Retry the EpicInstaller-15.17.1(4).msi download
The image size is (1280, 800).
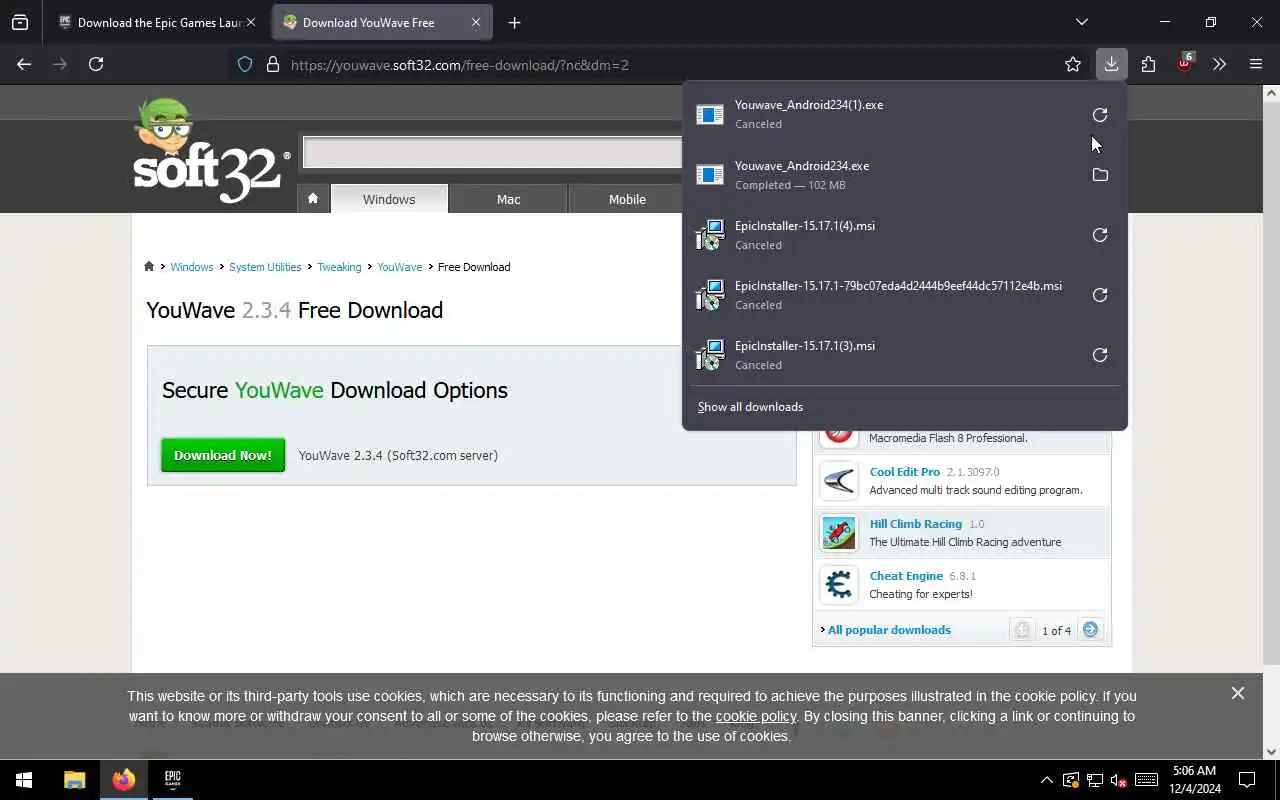click(x=1100, y=235)
